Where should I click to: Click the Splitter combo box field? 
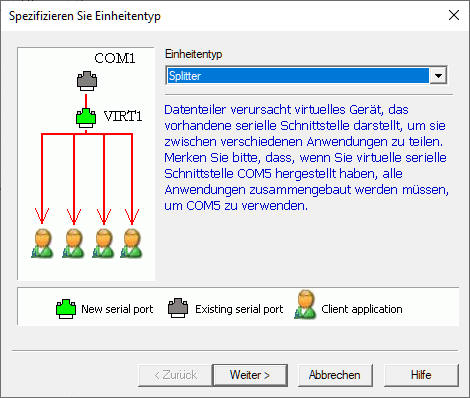(306, 76)
